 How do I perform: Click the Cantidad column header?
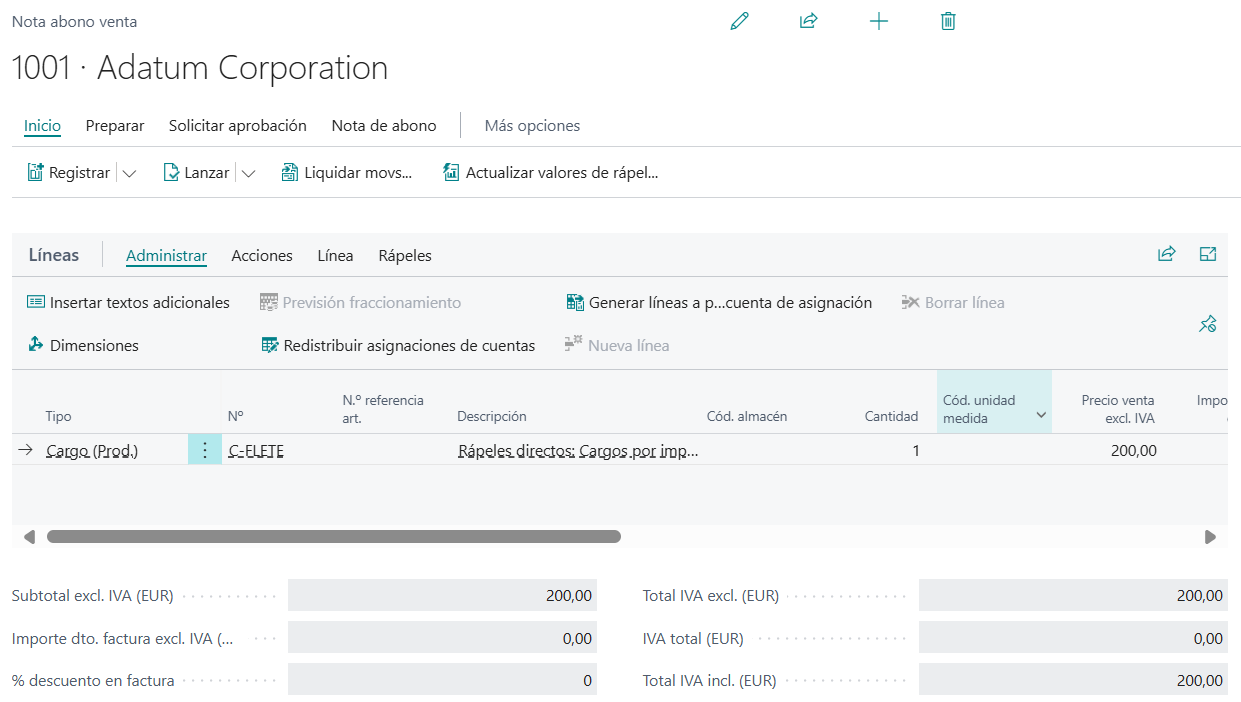(x=891, y=416)
